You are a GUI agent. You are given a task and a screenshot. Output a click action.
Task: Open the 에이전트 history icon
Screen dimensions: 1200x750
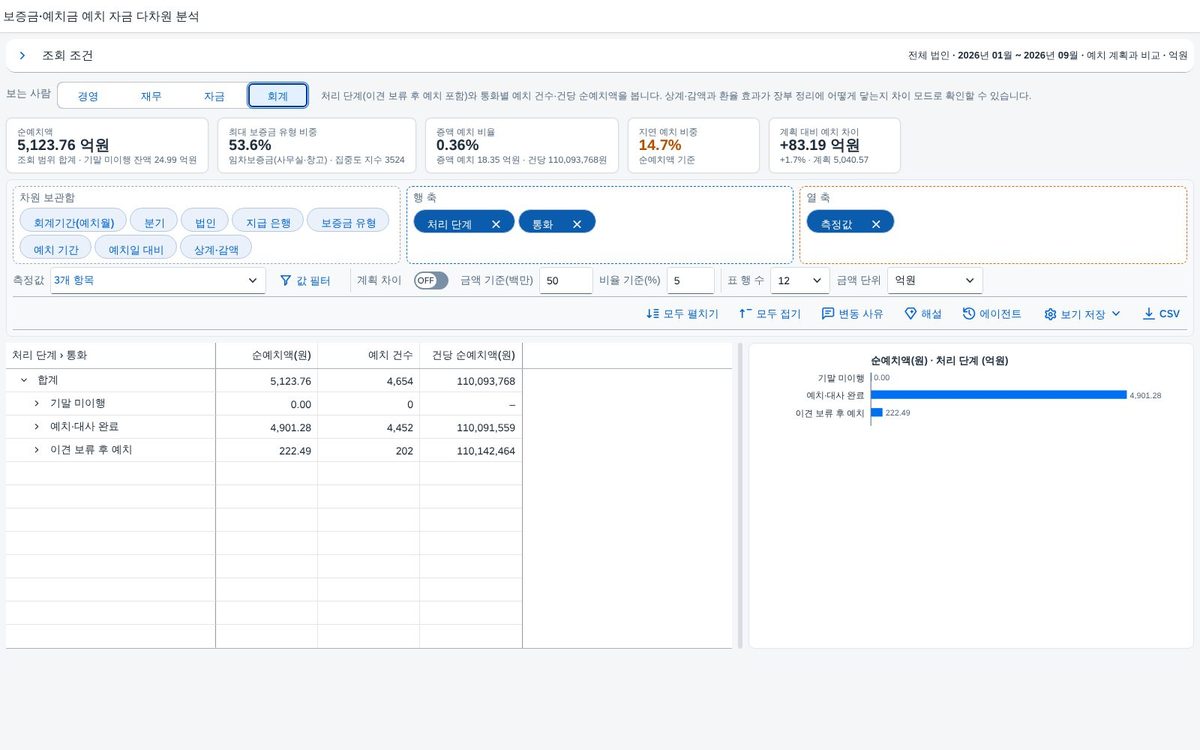click(969, 314)
